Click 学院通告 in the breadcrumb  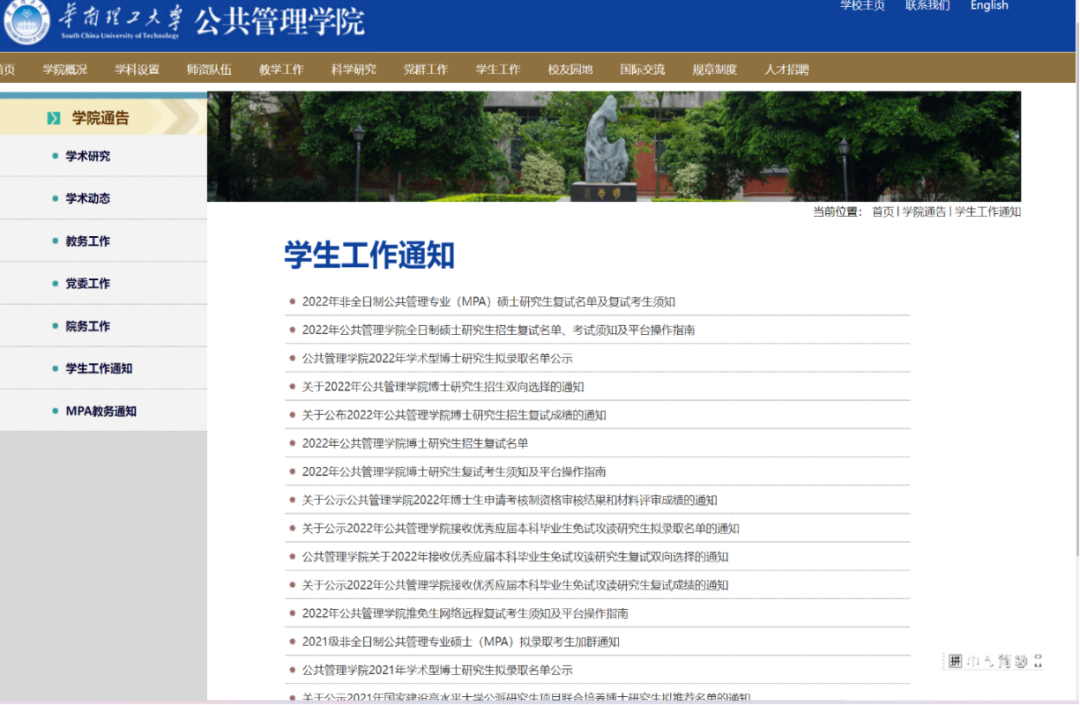click(924, 212)
